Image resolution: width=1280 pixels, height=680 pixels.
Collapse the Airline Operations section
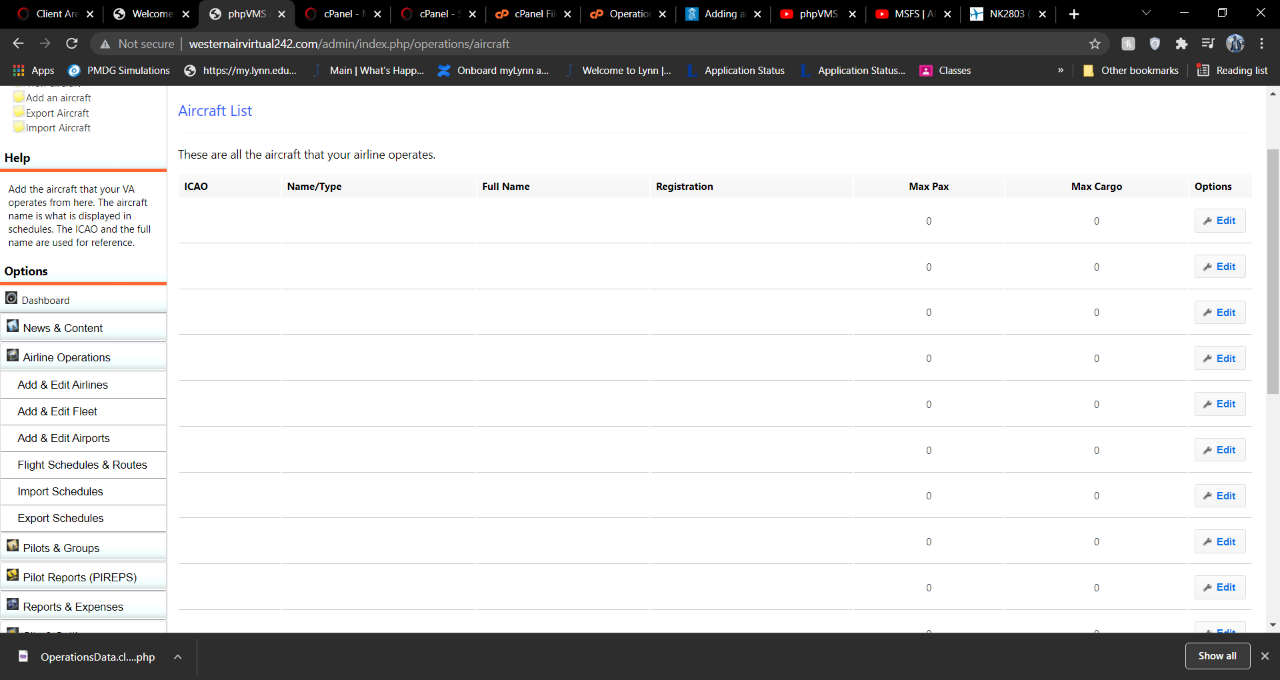point(83,357)
